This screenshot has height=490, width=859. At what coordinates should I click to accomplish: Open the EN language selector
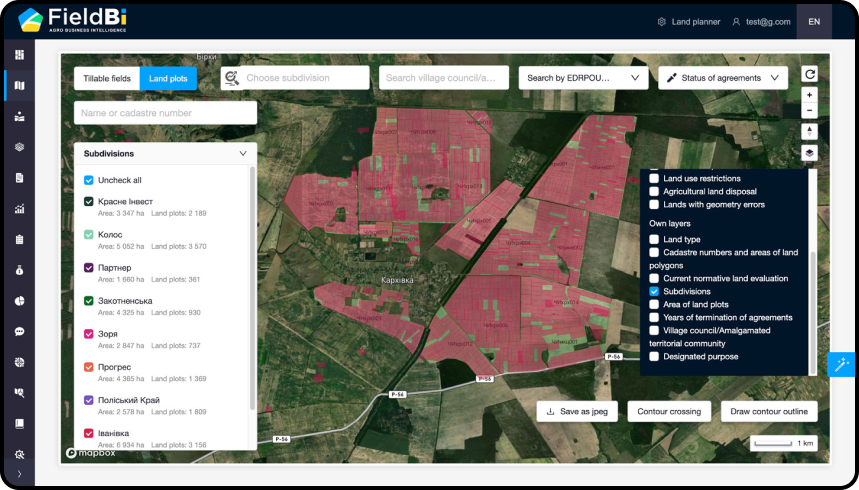coord(814,22)
